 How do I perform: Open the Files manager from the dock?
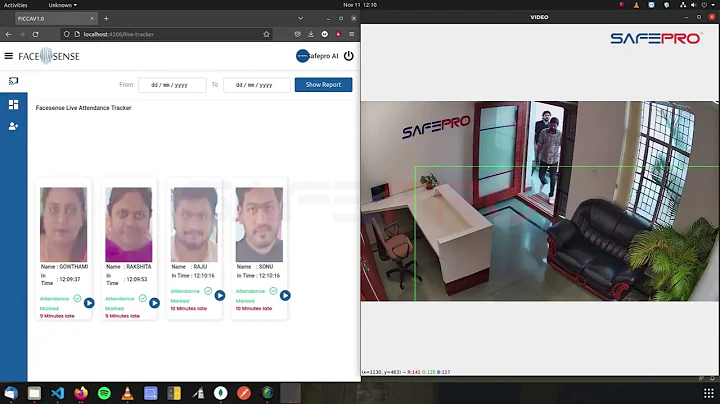pos(34,393)
